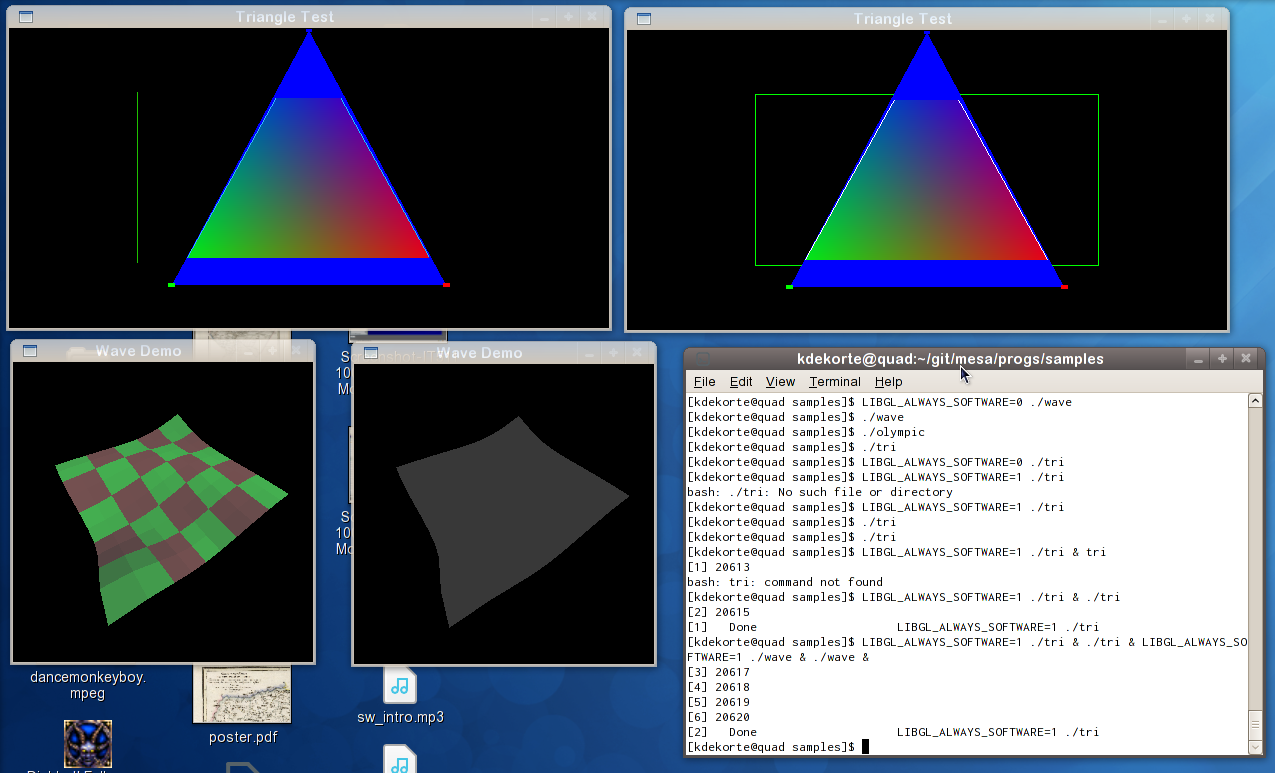Select the poster.pdf desktop icon

coord(242,696)
